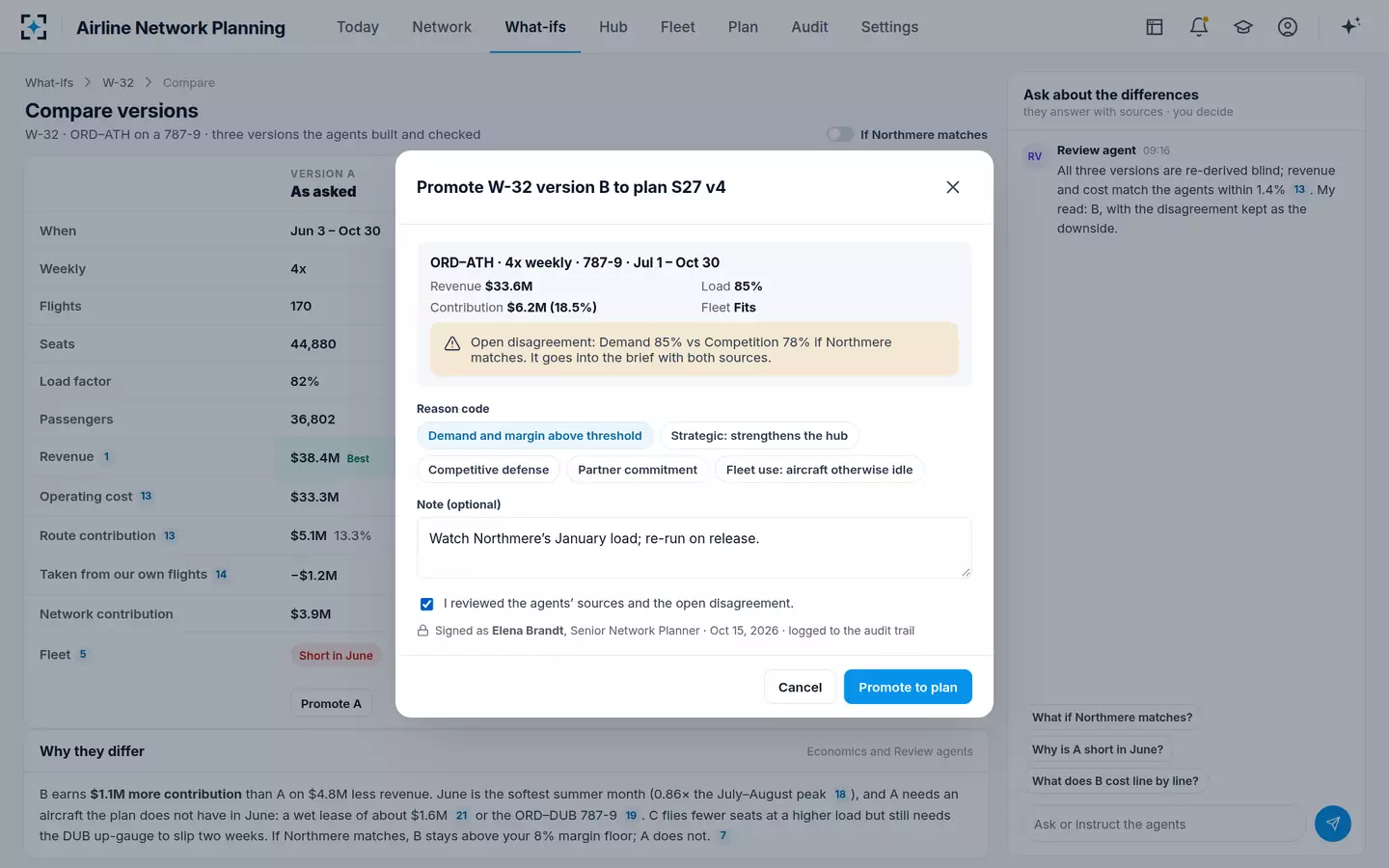Click Promote to plan button

[908, 687]
